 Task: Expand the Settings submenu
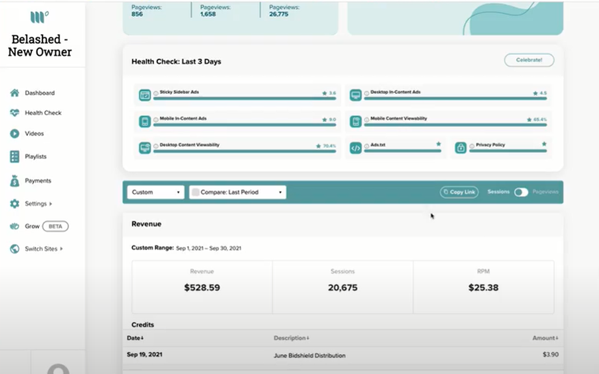(38, 204)
